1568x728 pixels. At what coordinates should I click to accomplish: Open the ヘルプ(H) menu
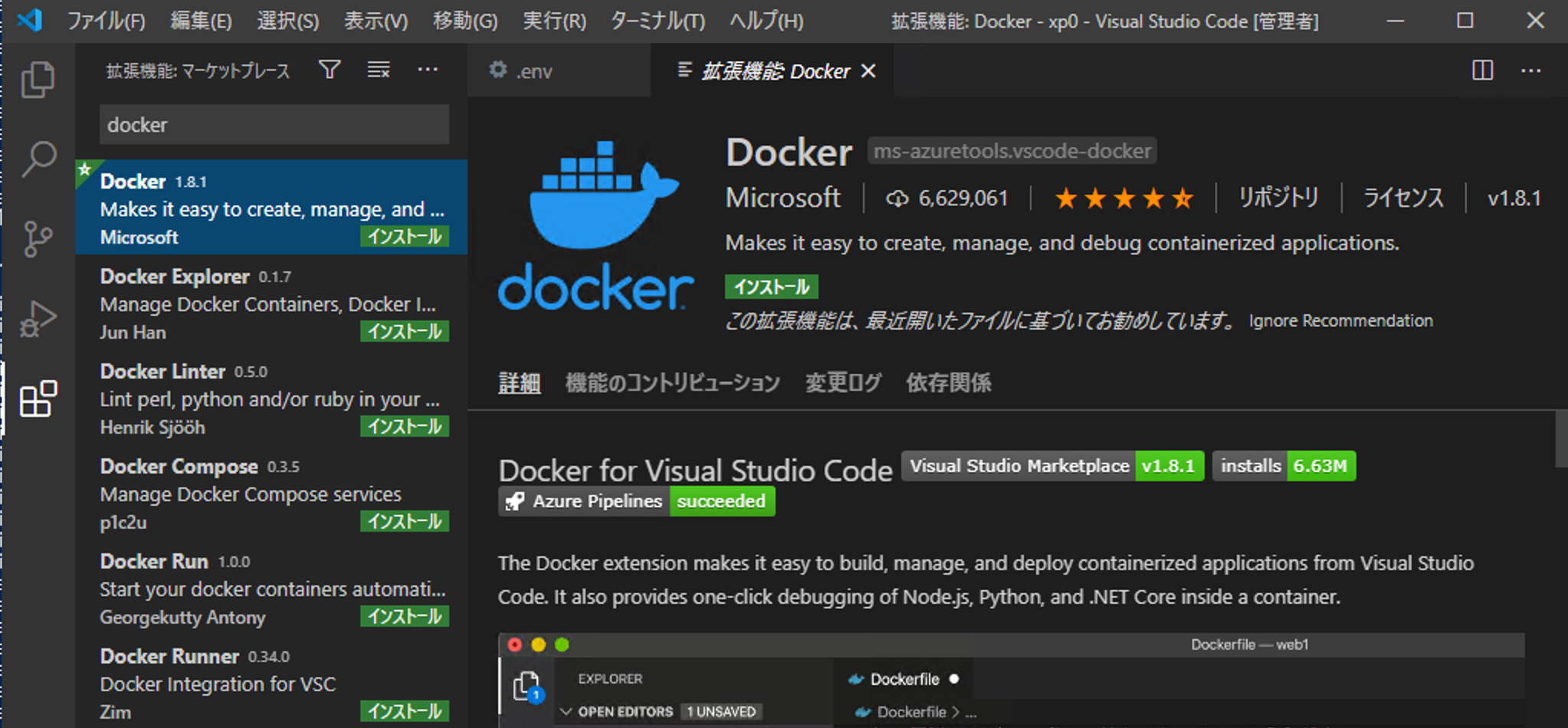(x=766, y=21)
